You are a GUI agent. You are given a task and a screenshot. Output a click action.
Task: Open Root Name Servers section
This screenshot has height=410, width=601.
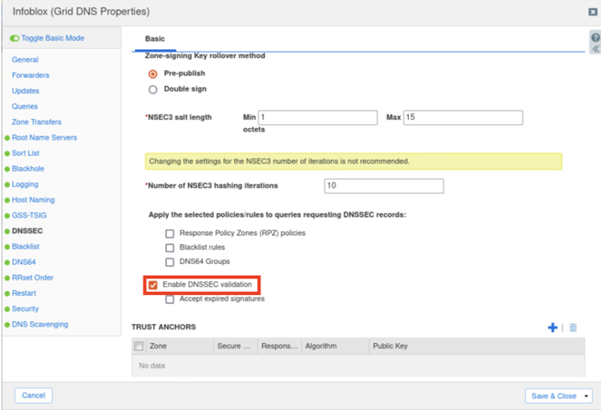pyautogui.click(x=44, y=138)
